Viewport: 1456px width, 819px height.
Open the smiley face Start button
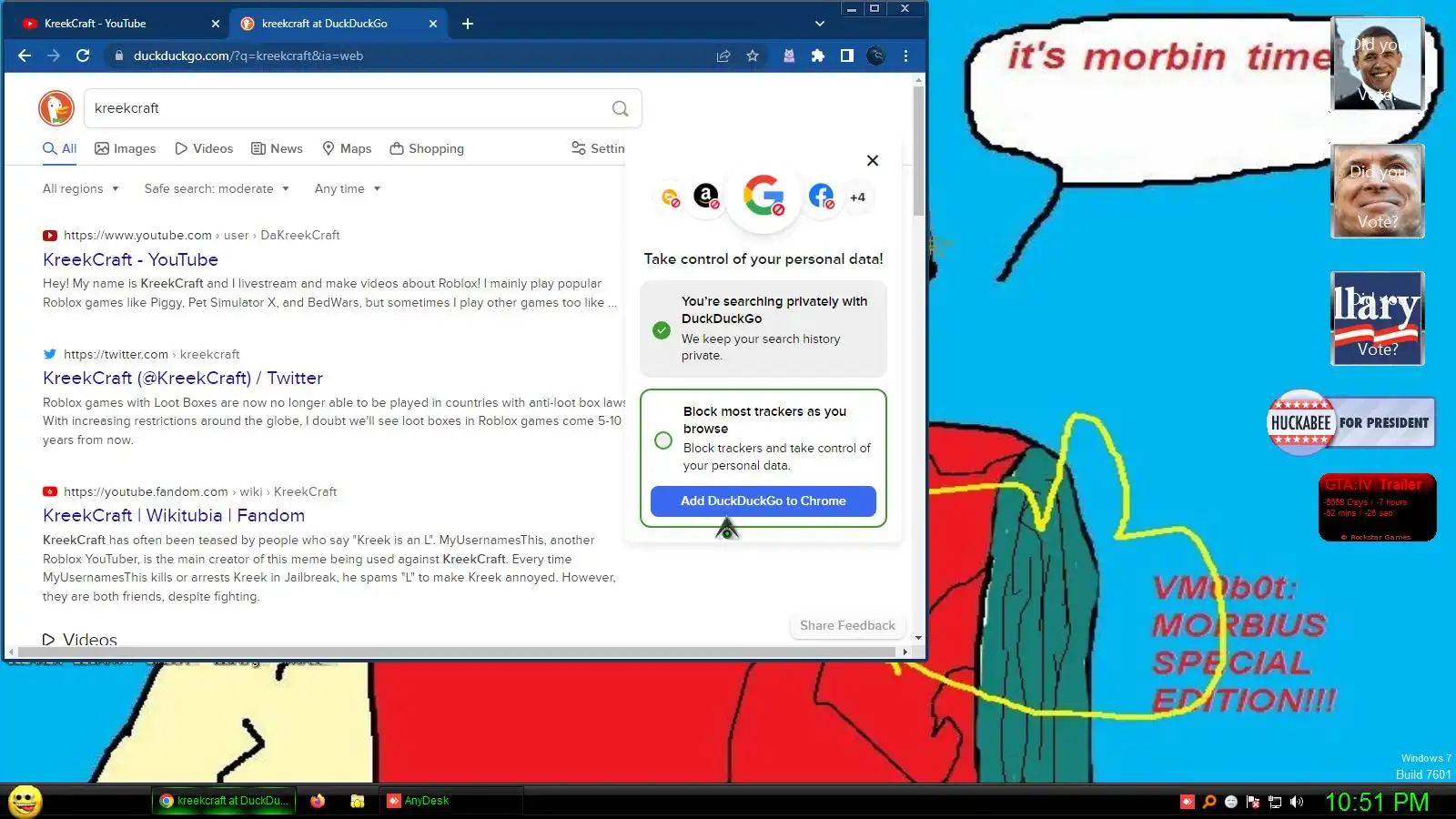25,801
